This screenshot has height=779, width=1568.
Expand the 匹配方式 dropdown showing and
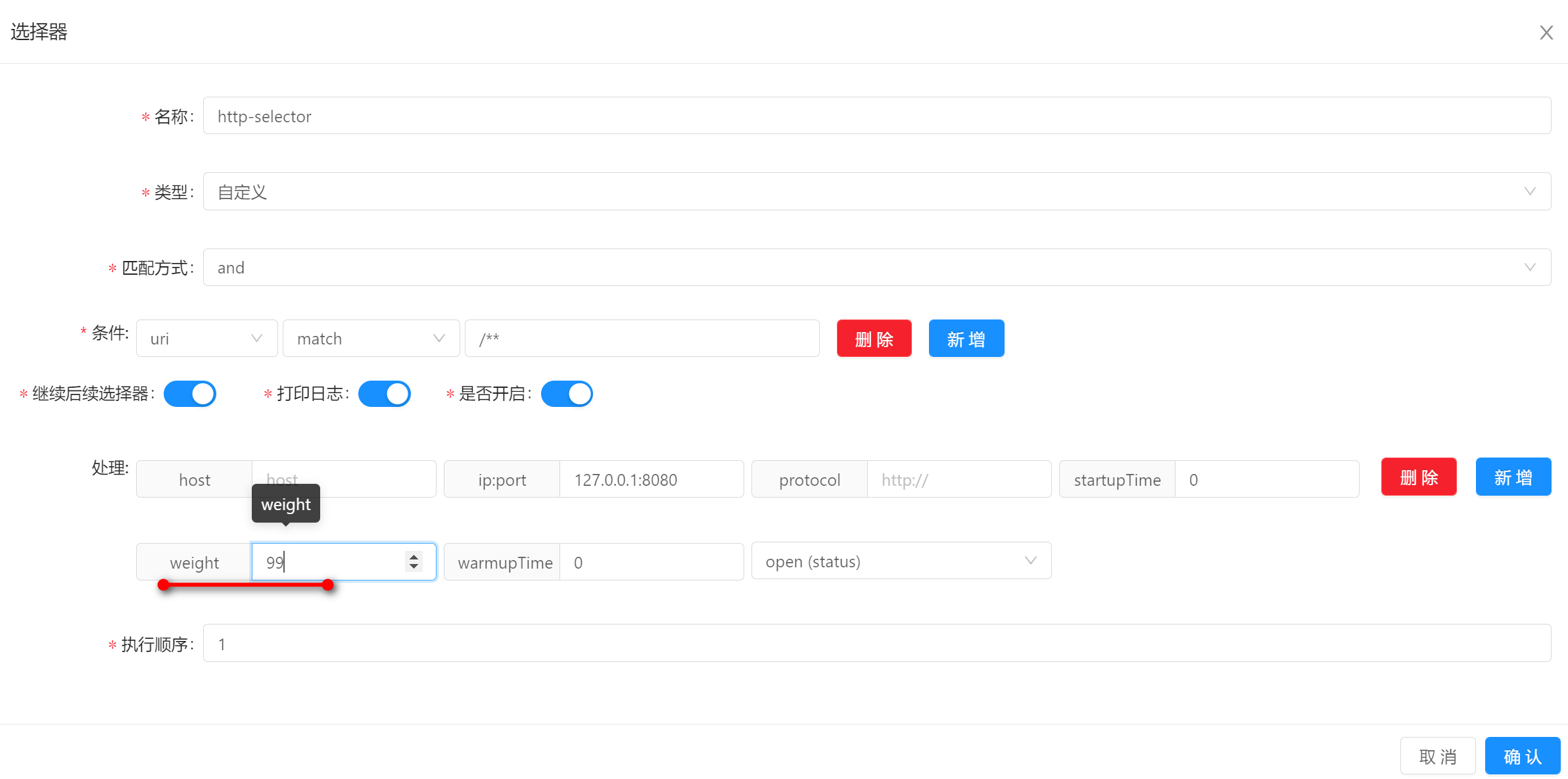(876, 268)
